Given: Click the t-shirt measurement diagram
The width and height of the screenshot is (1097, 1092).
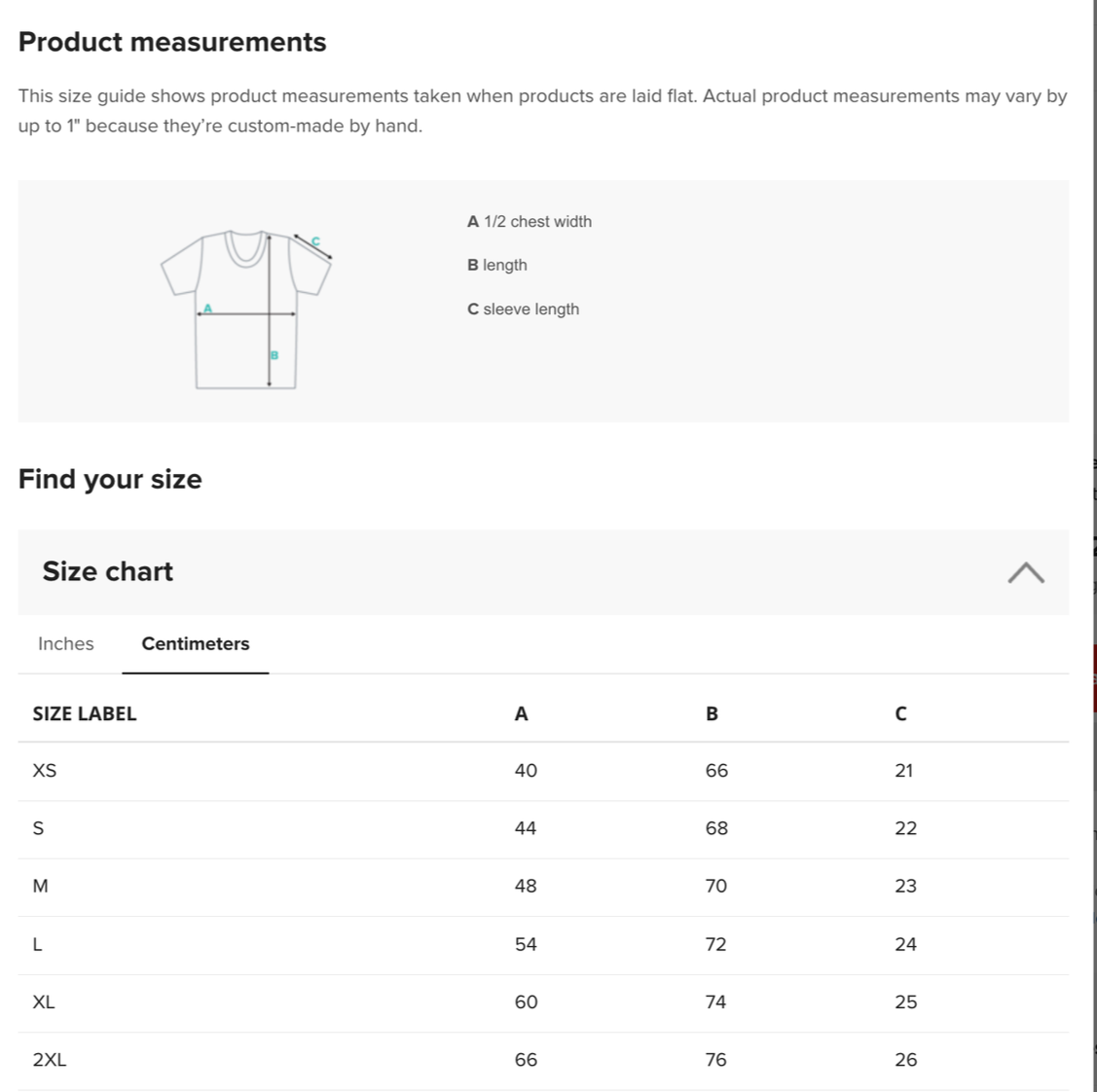Looking at the screenshot, I should (x=246, y=309).
